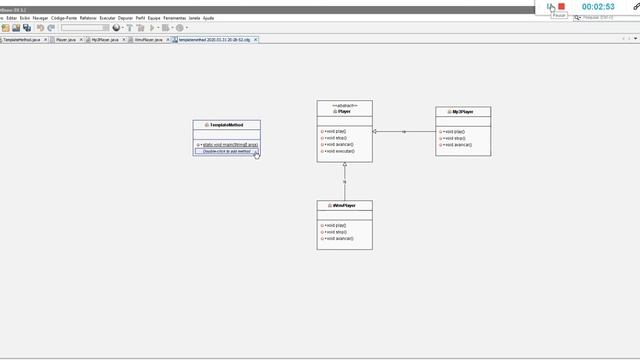
Task: Click the New Project toolbar icon
Action: (5, 28)
